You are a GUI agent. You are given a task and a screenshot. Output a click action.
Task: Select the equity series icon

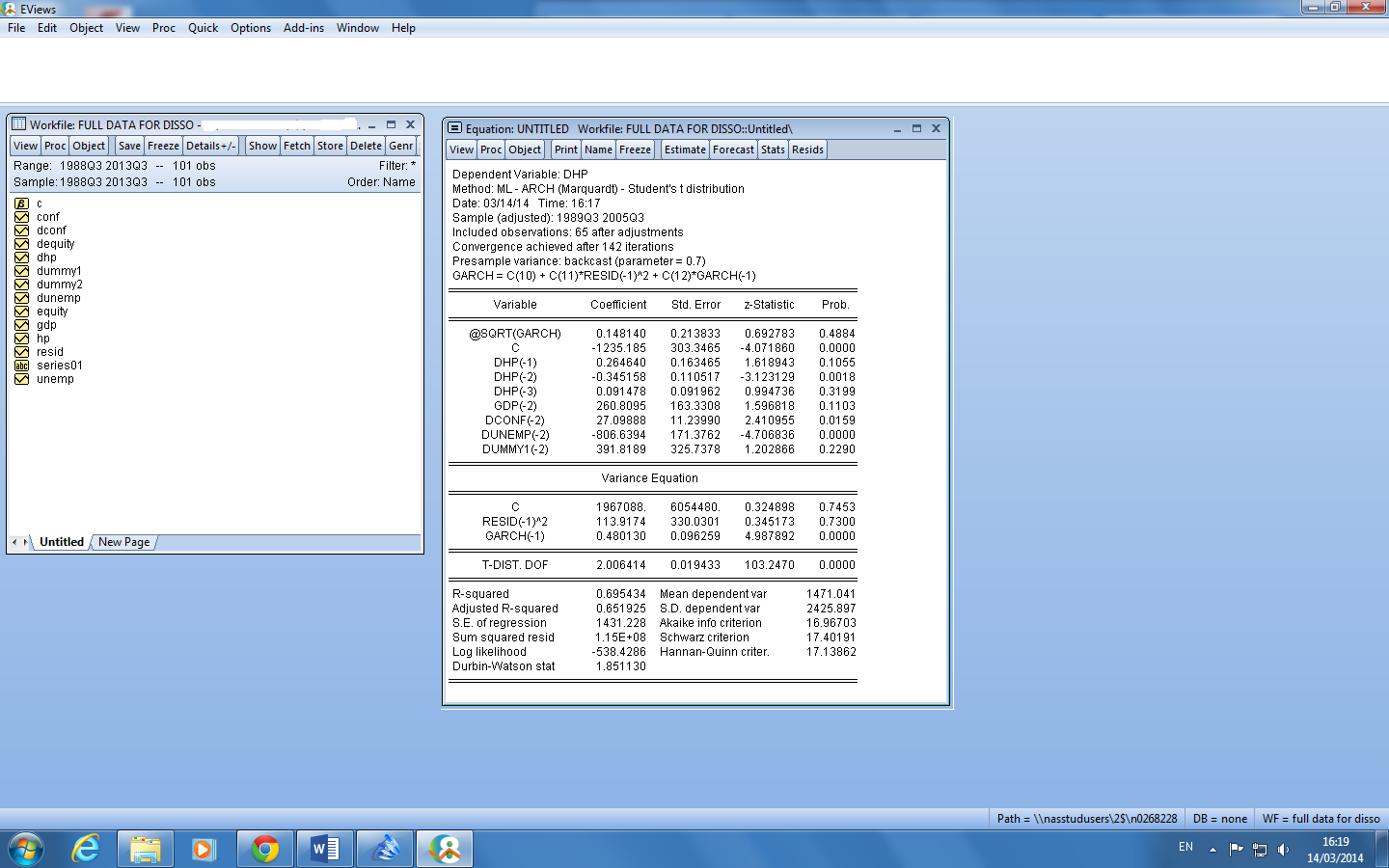tap(21, 312)
